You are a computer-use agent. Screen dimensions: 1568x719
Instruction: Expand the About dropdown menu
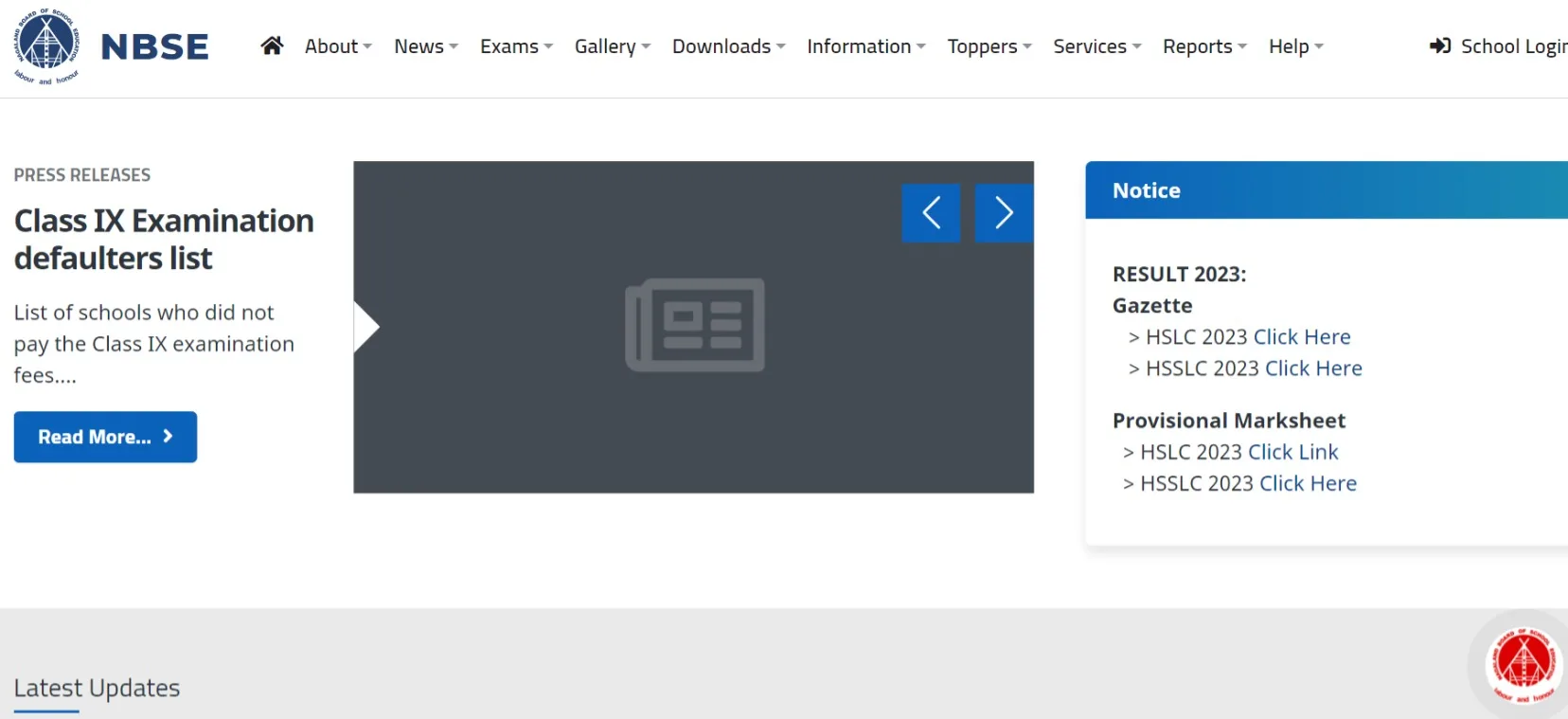338,46
